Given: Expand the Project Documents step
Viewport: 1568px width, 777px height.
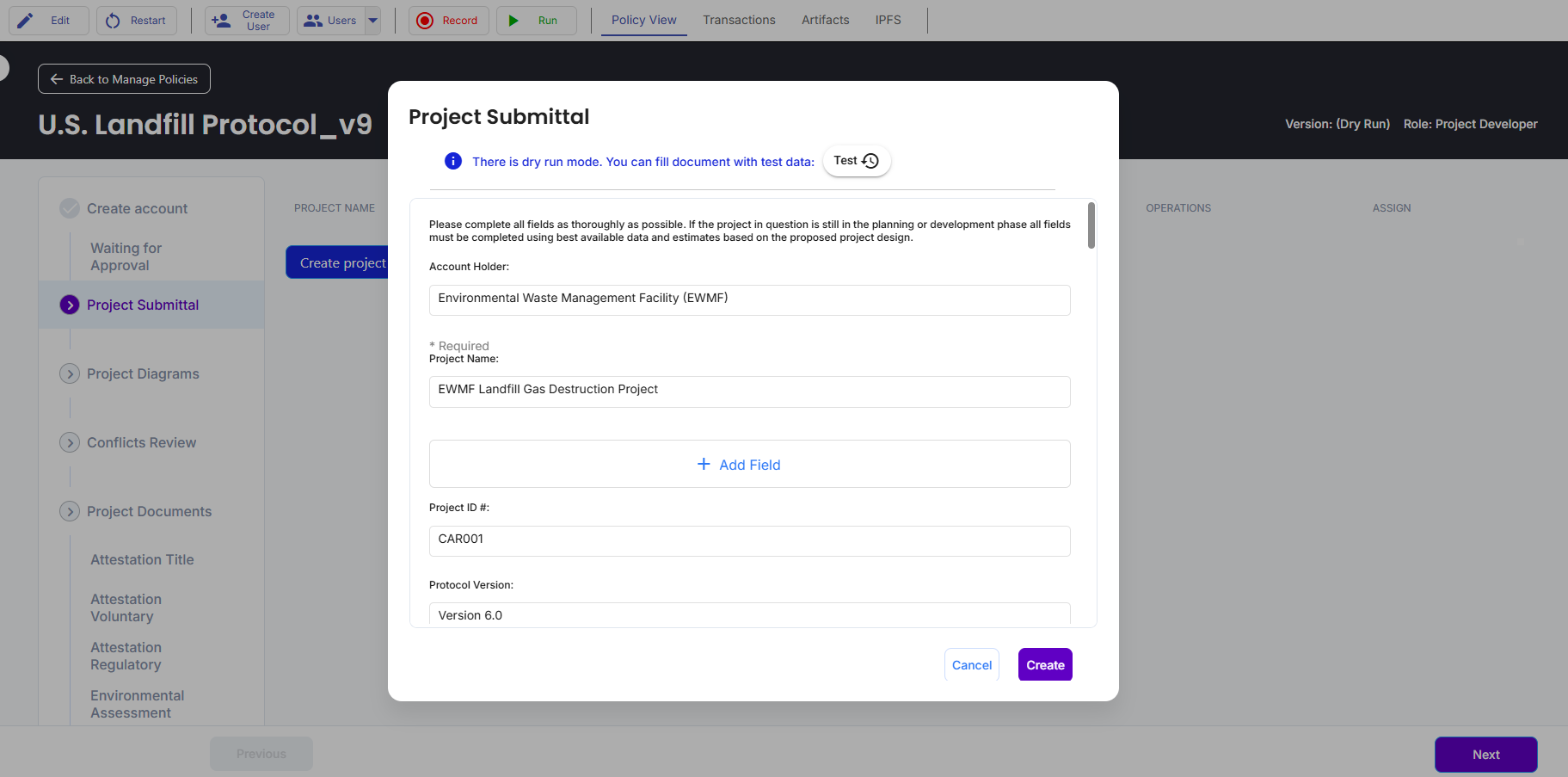Looking at the screenshot, I should pyautogui.click(x=70, y=511).
